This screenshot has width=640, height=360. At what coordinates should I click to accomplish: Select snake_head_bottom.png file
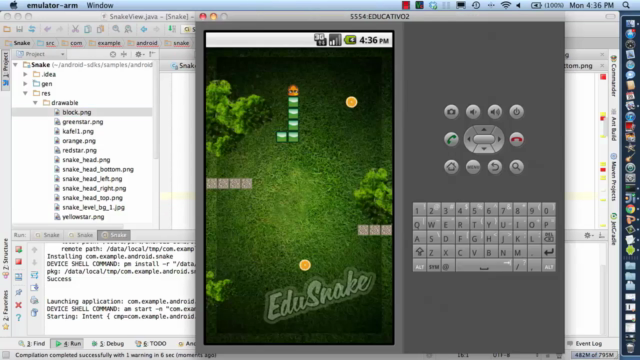98,169
